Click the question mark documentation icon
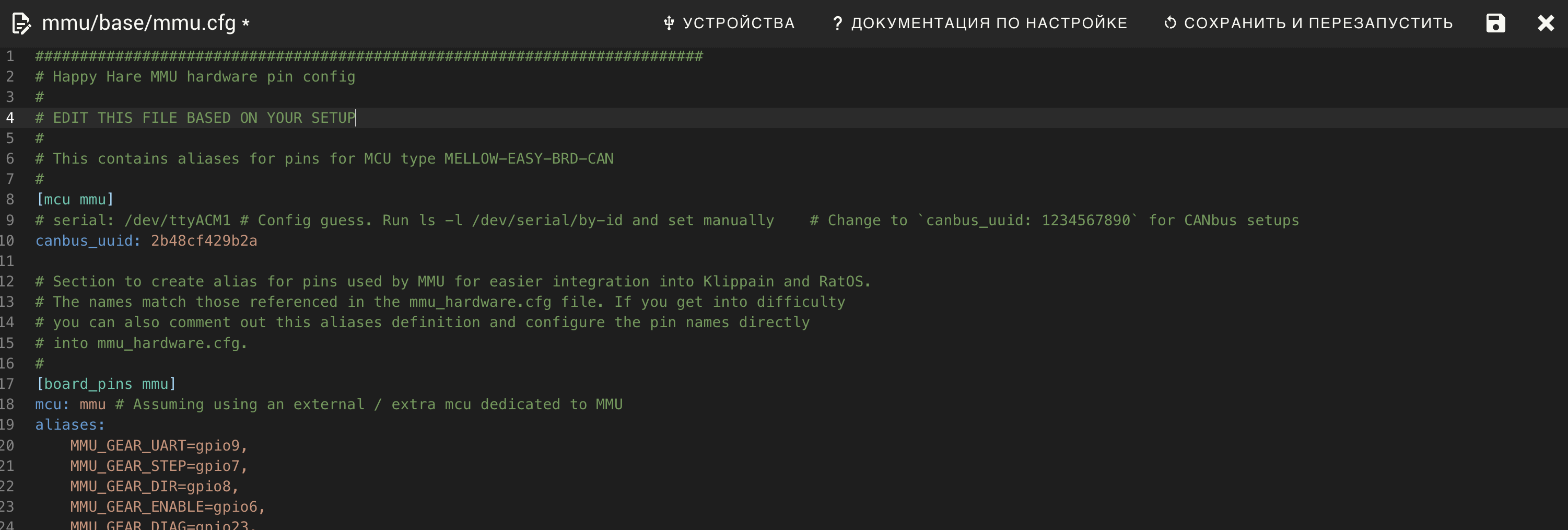Viewport: 1568px width, 530px height. [x=837, y=23]
